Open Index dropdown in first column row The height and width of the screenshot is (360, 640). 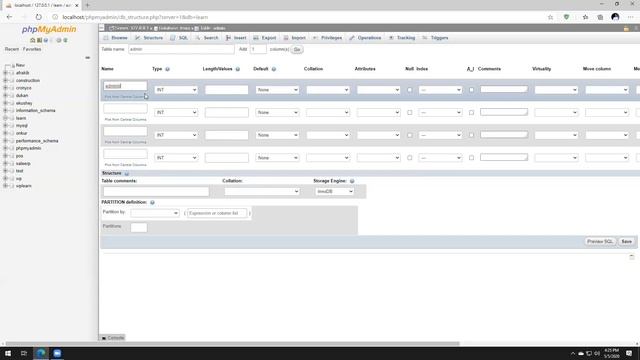(440, 90)
